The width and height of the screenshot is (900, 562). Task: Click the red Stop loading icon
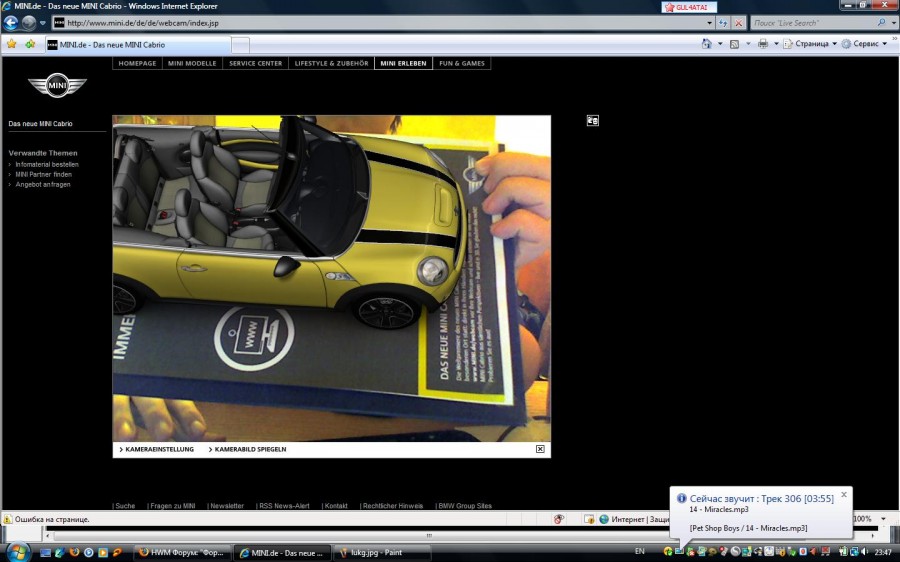tap(739, 23)
